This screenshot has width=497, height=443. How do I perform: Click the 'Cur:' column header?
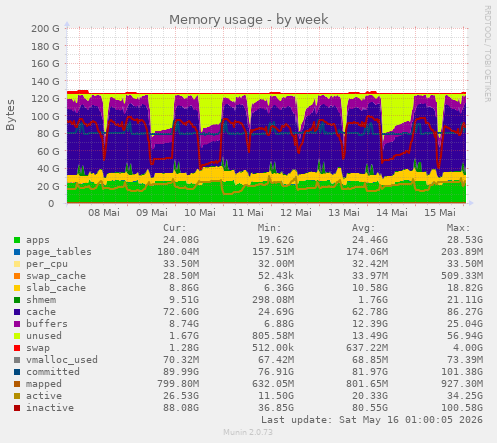[174, 228]
